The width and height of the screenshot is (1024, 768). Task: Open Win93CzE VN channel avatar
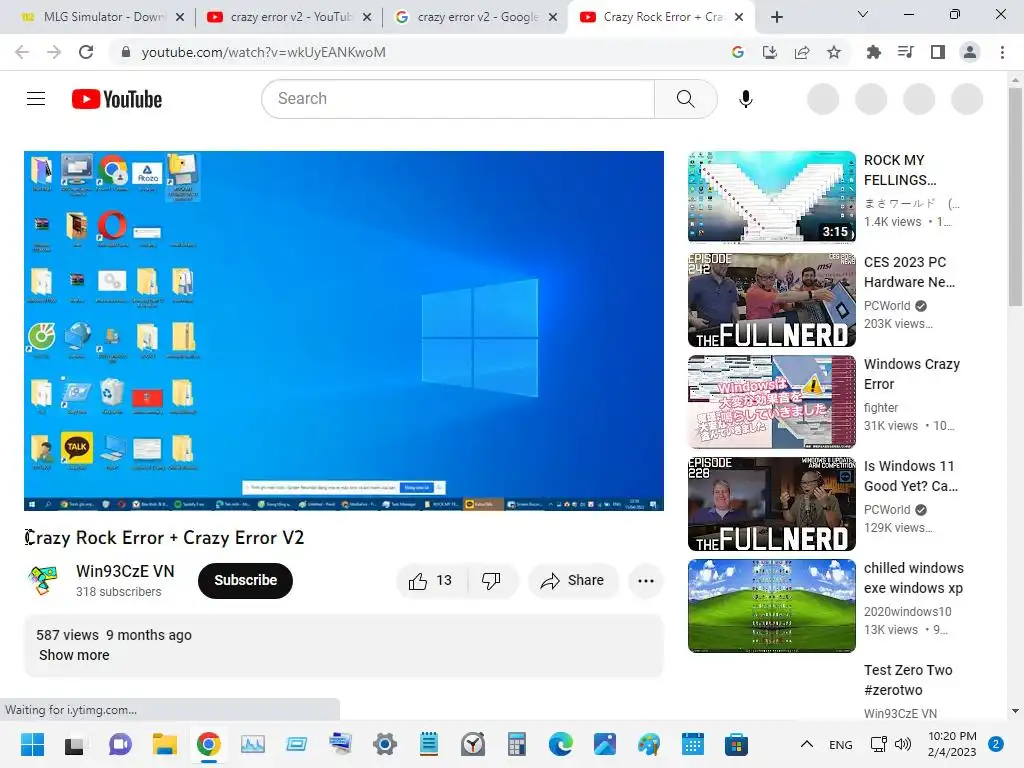click(x=42, y=581)
